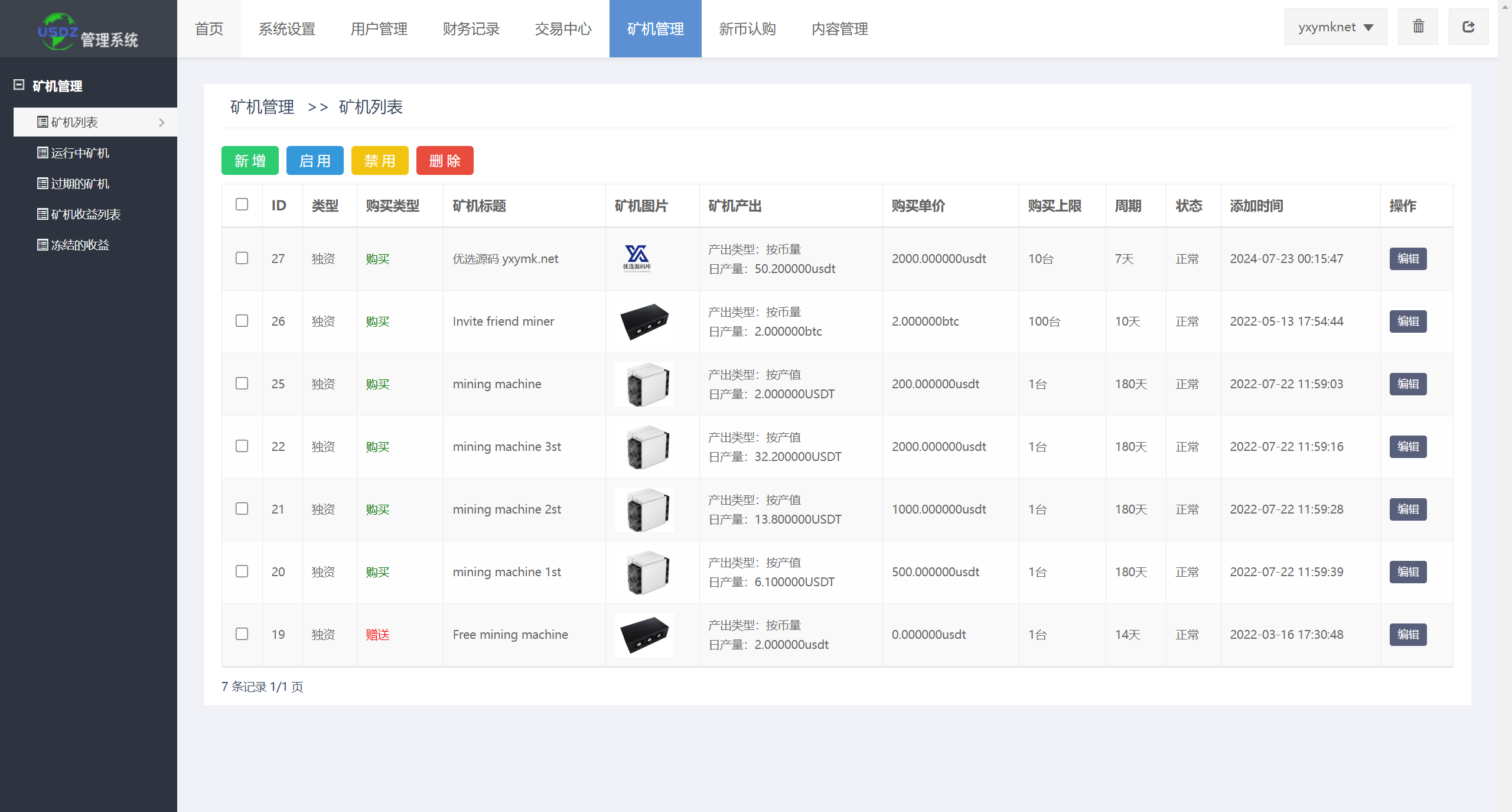Open miner image for Invite friend miner
The width and height of the screenshot is (1512, 812).
pyautogui.click(x=644, y=321)
